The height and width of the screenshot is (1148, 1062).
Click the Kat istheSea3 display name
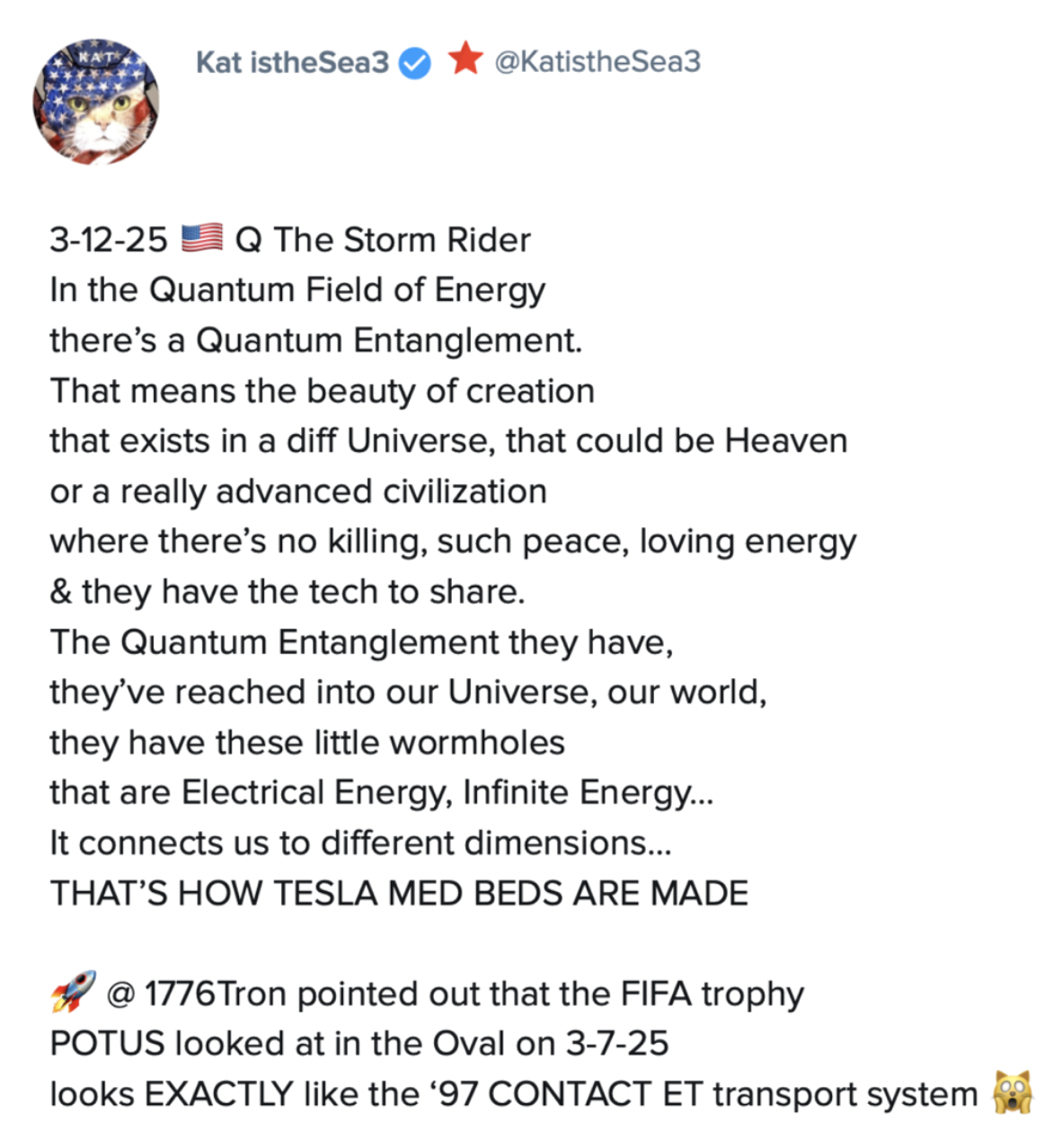[292, 62]
